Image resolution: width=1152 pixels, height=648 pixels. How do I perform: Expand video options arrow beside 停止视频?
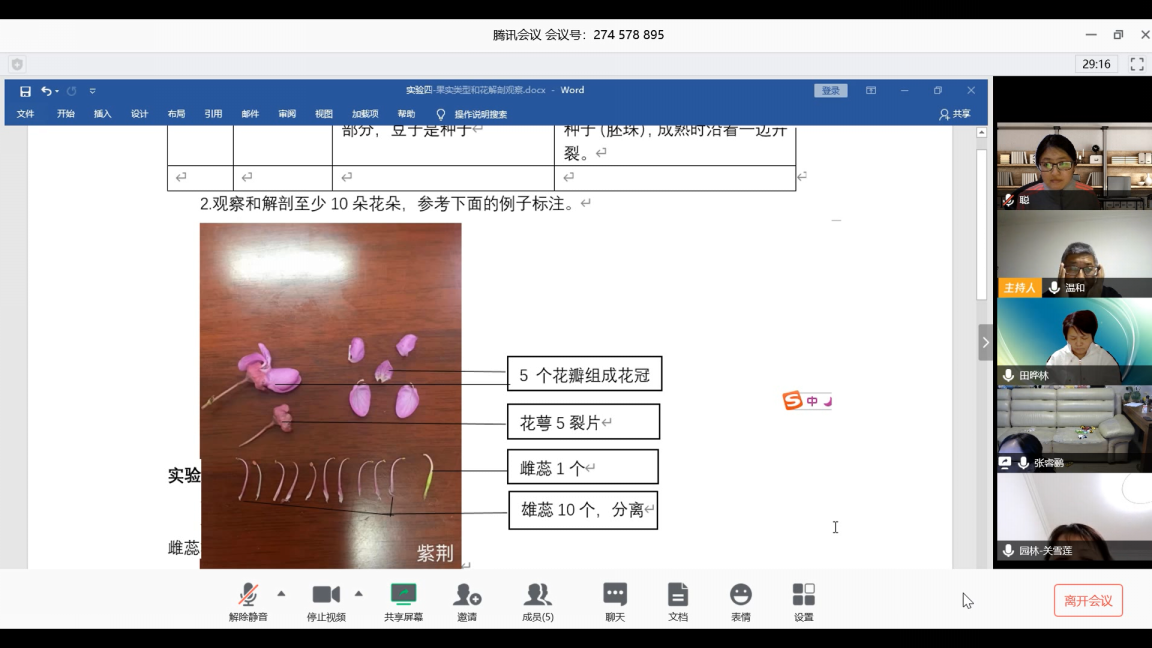pos(358,593)
